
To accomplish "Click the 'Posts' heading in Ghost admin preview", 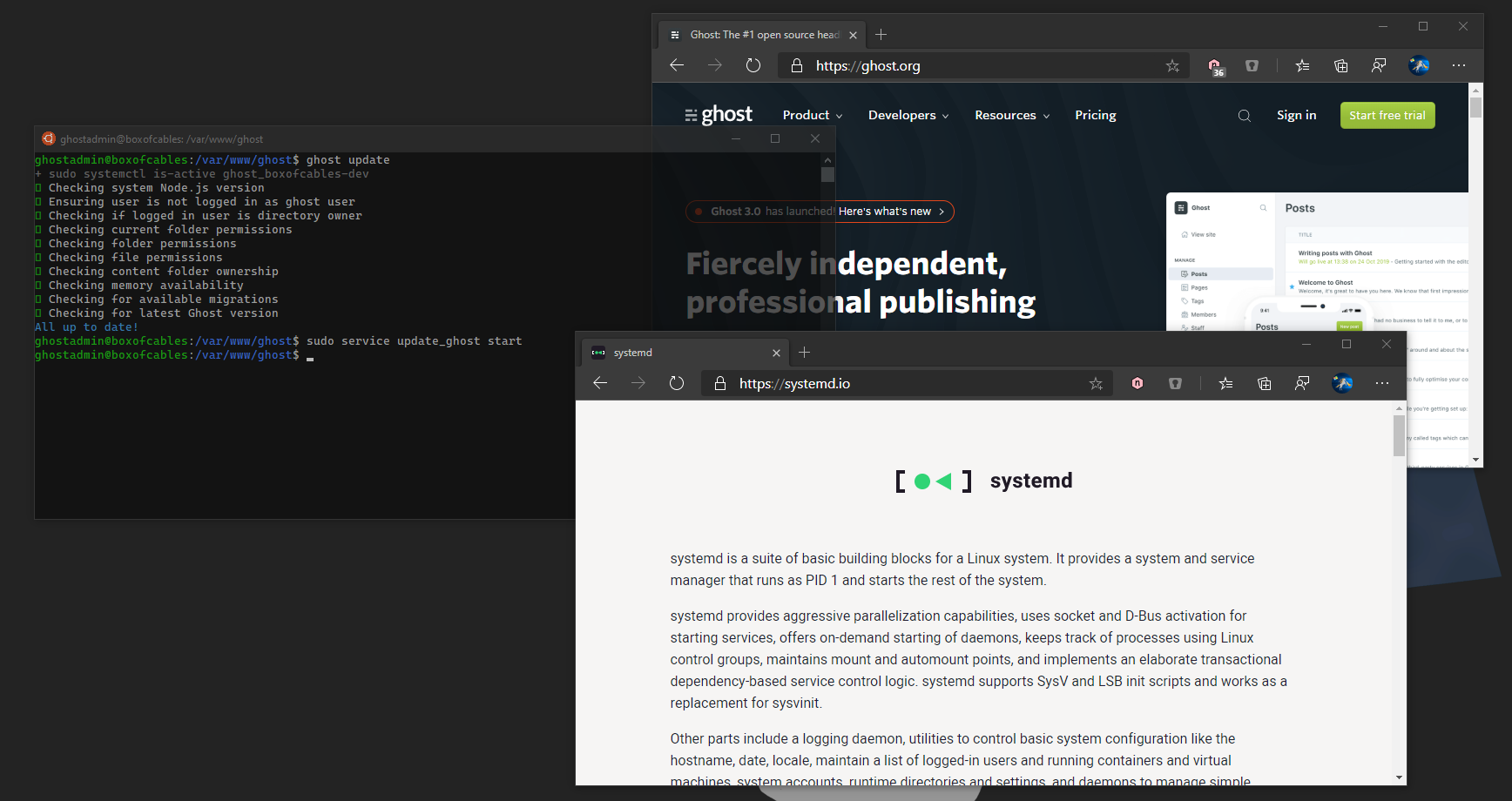I will [1299, 208].
